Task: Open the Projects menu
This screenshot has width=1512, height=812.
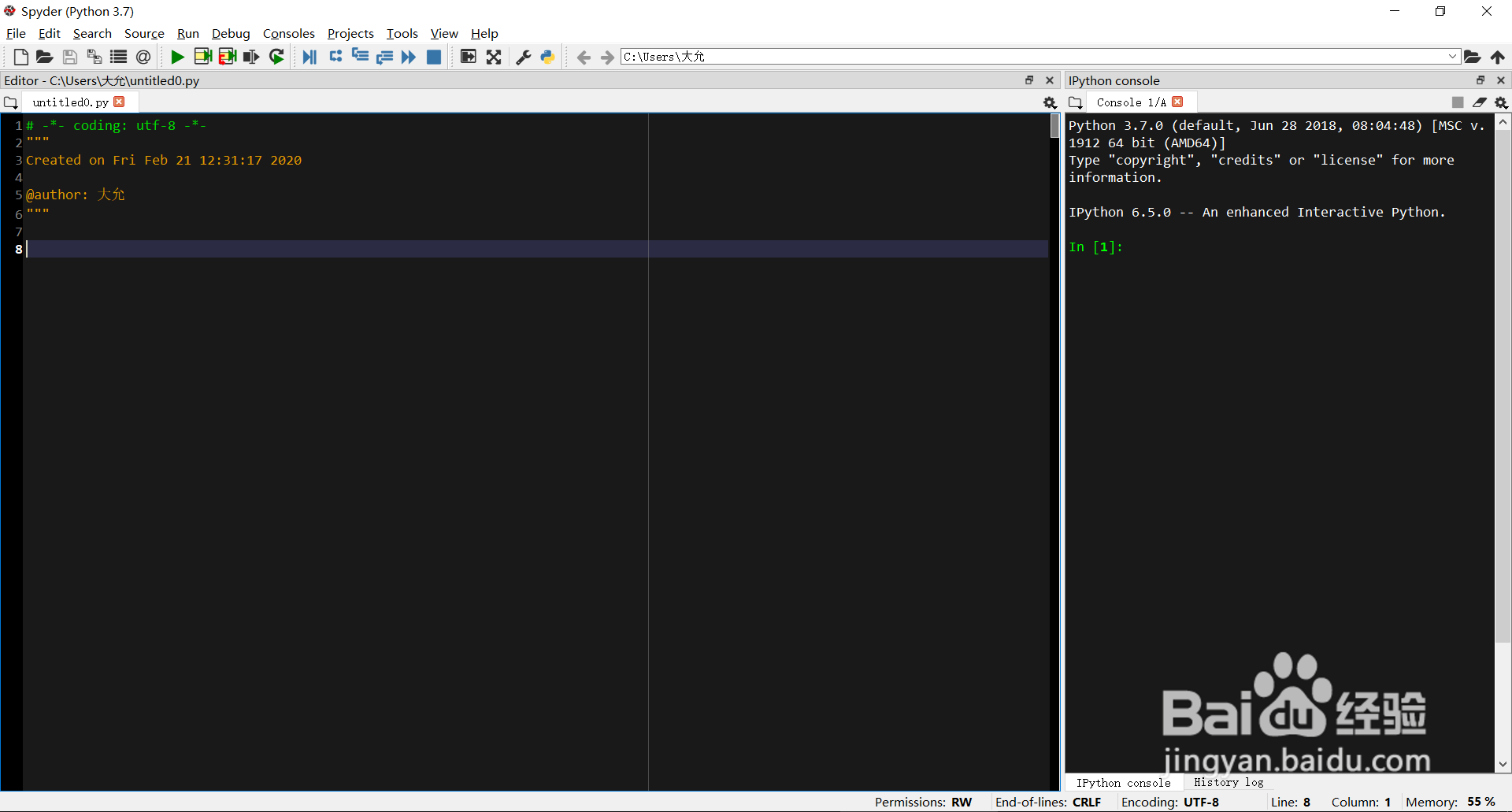Action: [x=350, y=33]
